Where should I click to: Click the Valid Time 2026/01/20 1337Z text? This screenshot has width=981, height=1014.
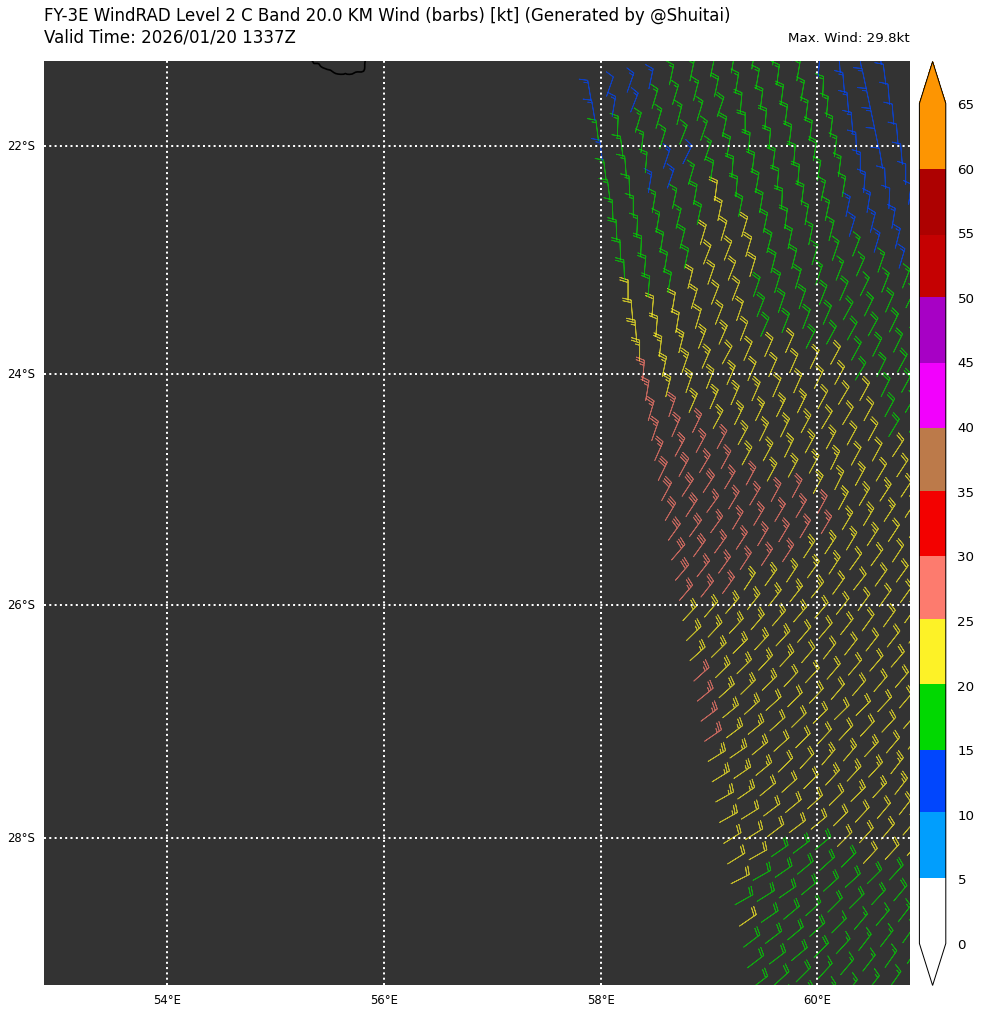coord(170,38)
